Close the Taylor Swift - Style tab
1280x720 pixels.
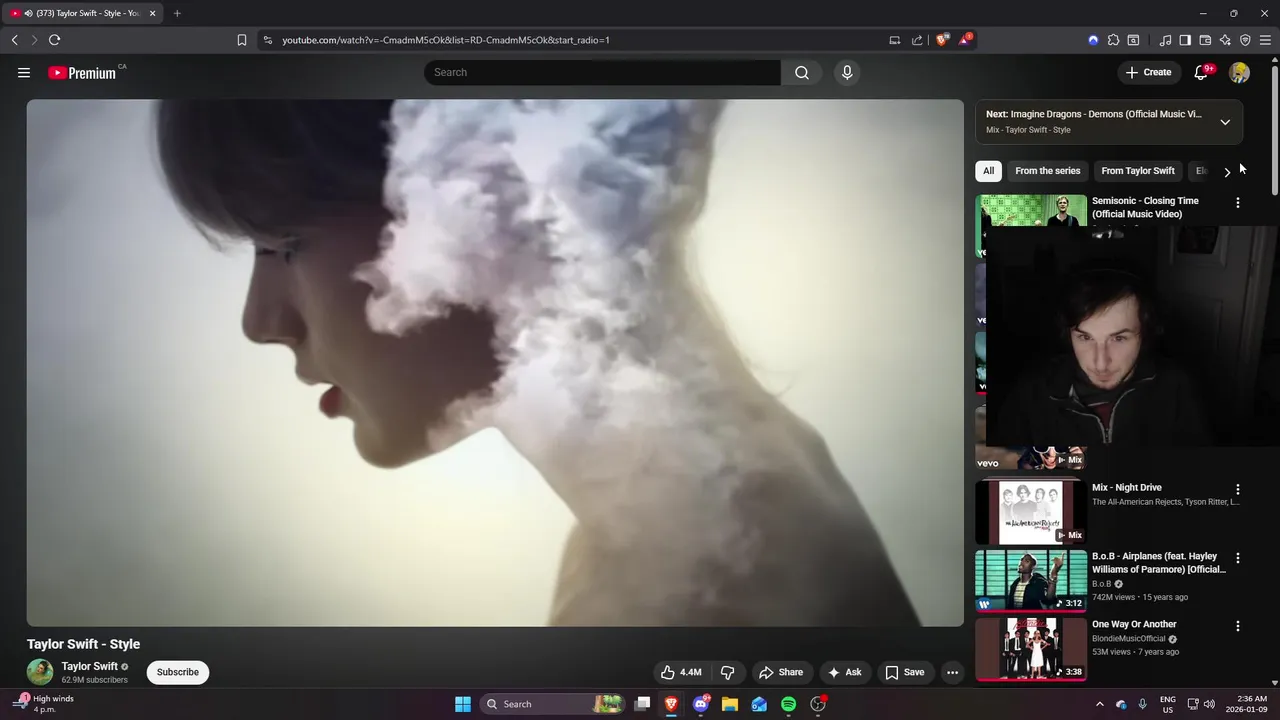tap(153, 13)
